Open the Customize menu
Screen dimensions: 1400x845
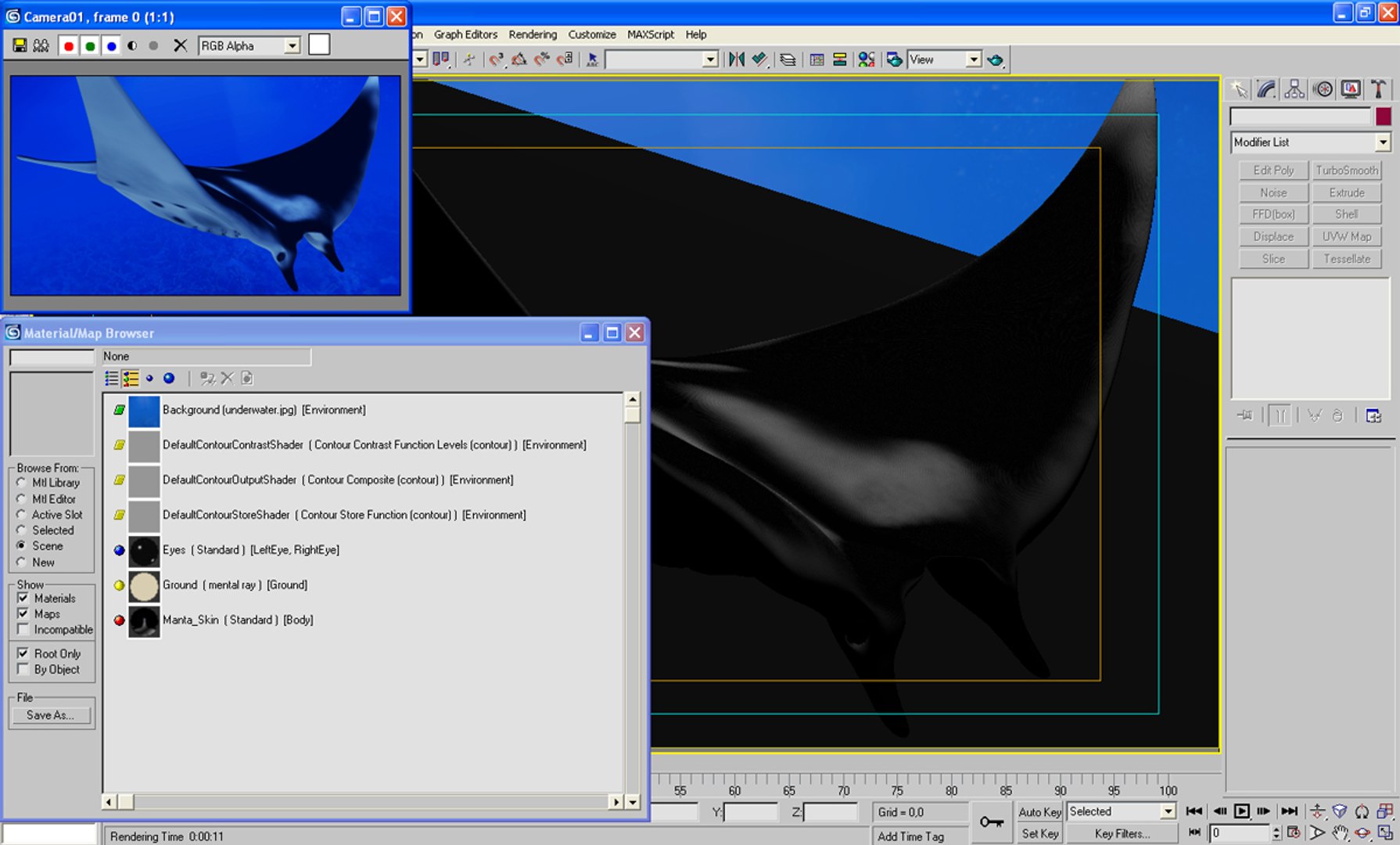click(x=592, y=34)
